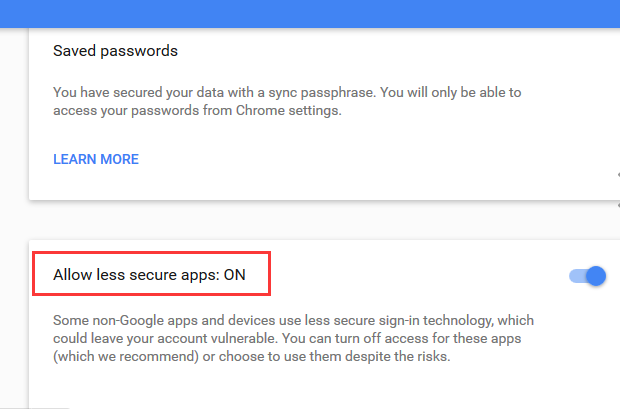Image resolution: width=620 pixels, height=409 pixels.
Task: Open the LEARN MORE link
Action: [x=96, y=159]
